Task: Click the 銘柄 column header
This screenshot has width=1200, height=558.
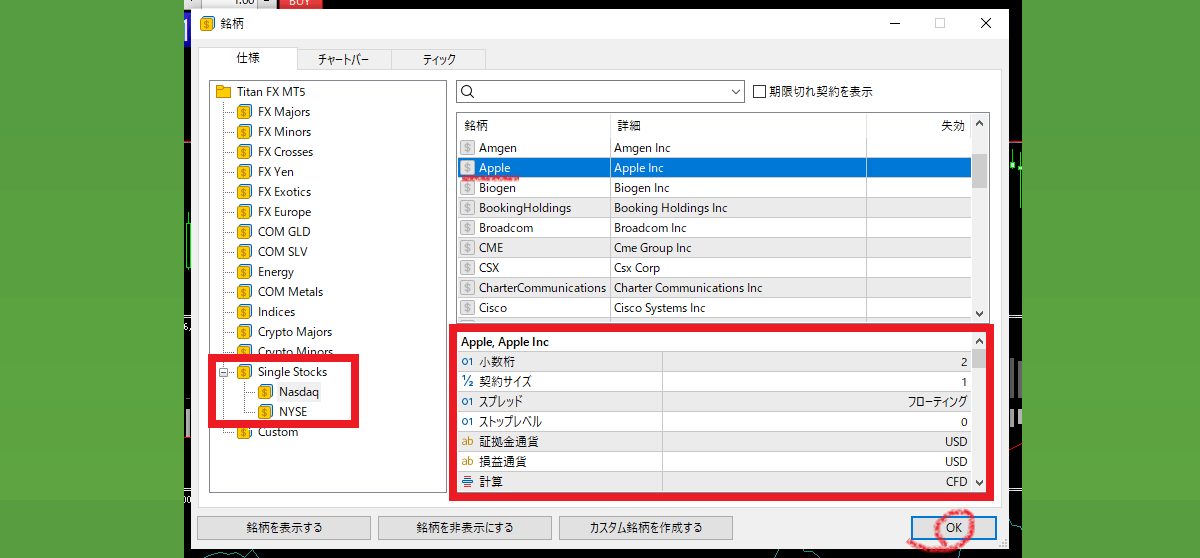Action: pos(534,126)
